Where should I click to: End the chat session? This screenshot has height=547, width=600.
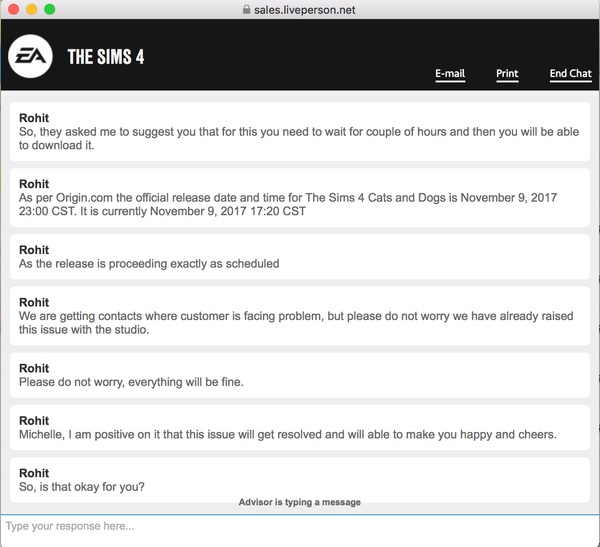(x=571, y=73)
